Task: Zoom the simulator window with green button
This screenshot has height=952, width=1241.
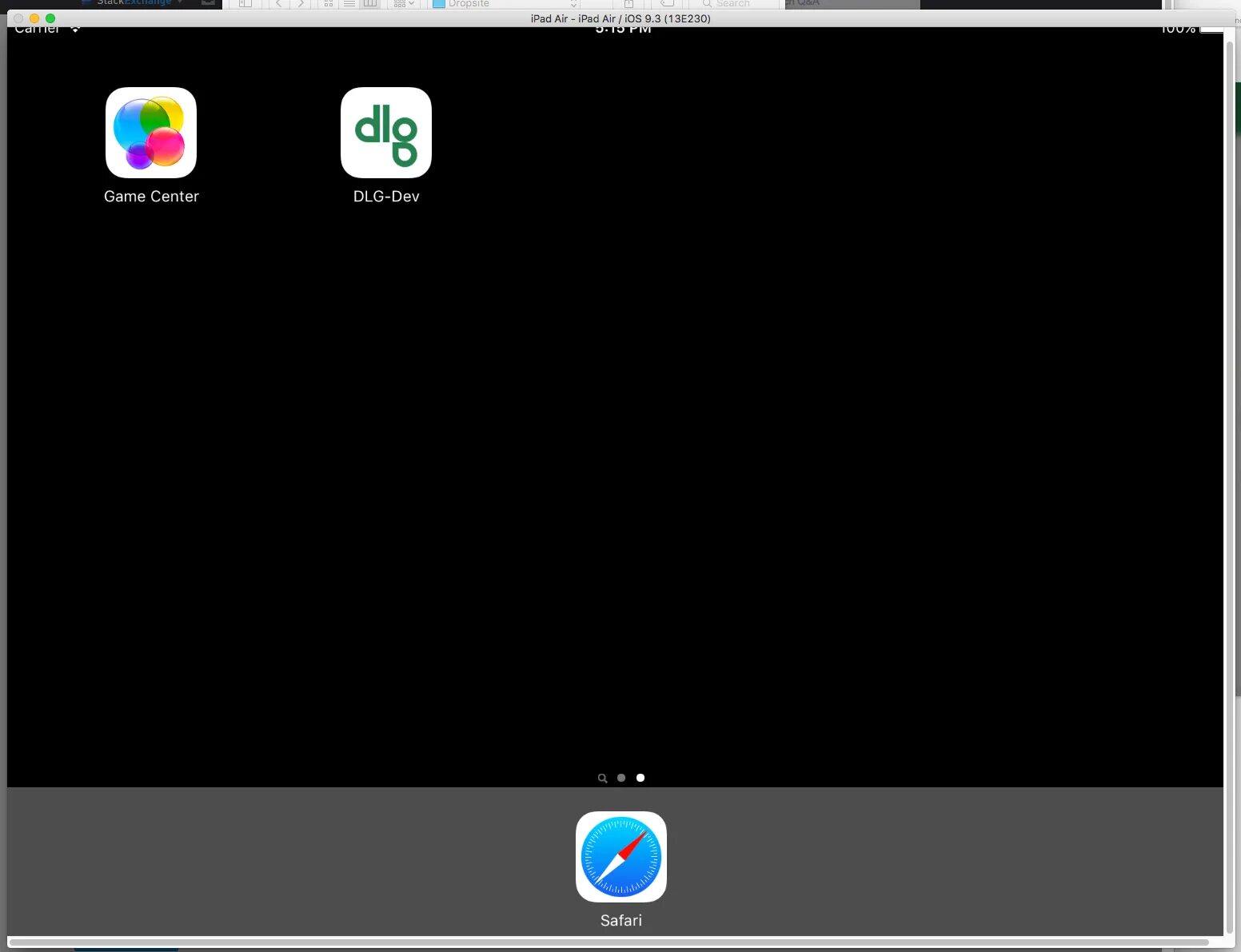Action: pos(50,18)
